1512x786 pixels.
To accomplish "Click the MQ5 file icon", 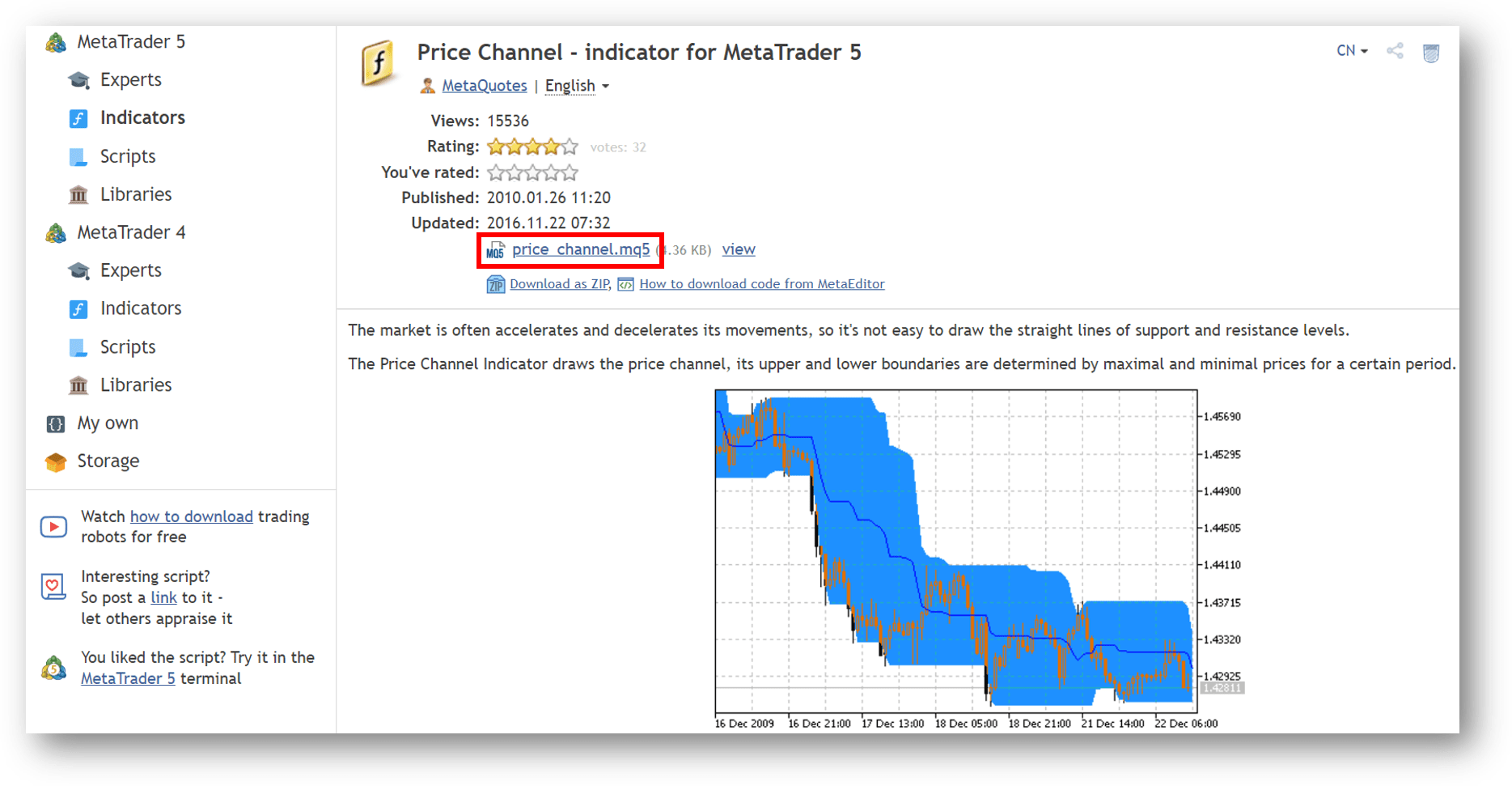I will point(495,251).
